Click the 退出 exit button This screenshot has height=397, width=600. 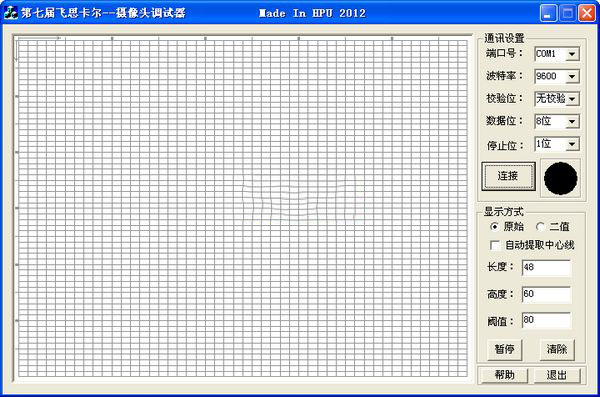coord(557,375)
